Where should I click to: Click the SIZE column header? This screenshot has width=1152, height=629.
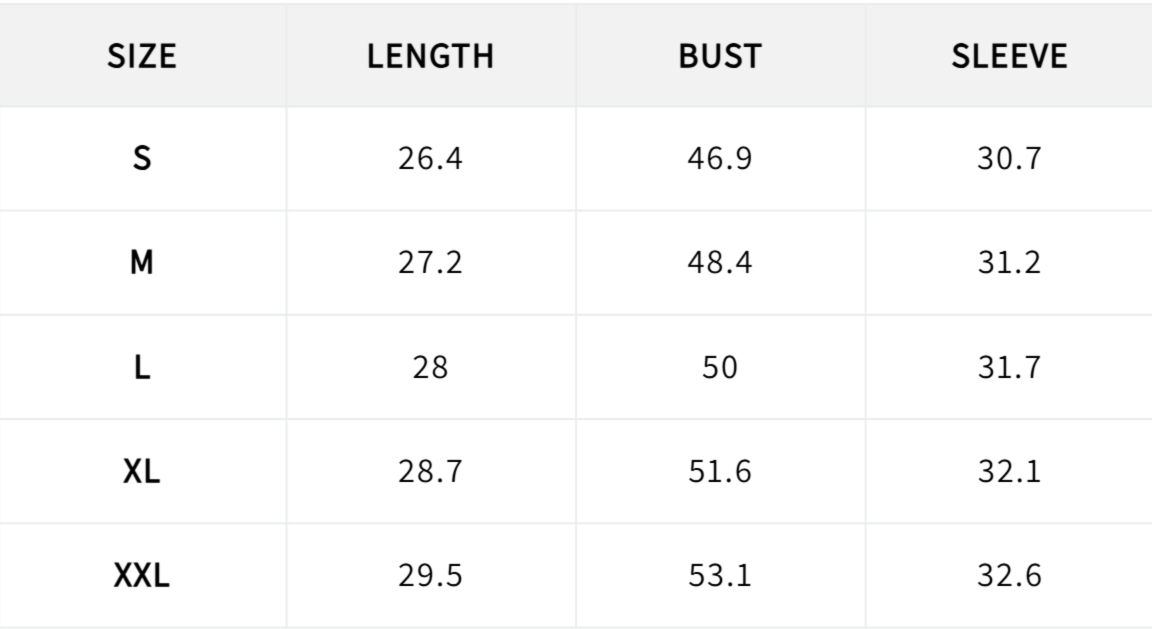point(142,57)
